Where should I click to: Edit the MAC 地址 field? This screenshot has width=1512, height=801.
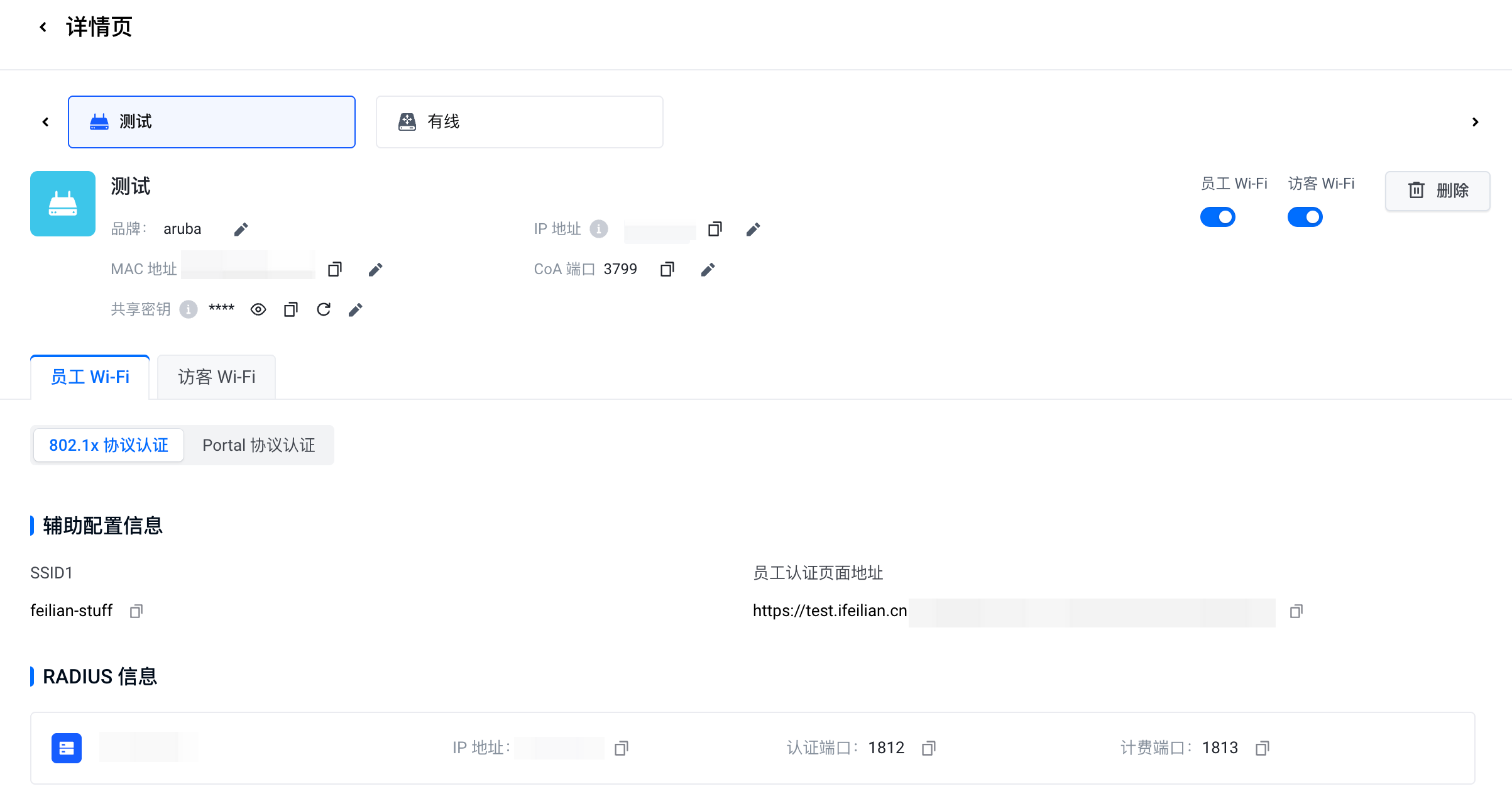[x=375, y=270]
